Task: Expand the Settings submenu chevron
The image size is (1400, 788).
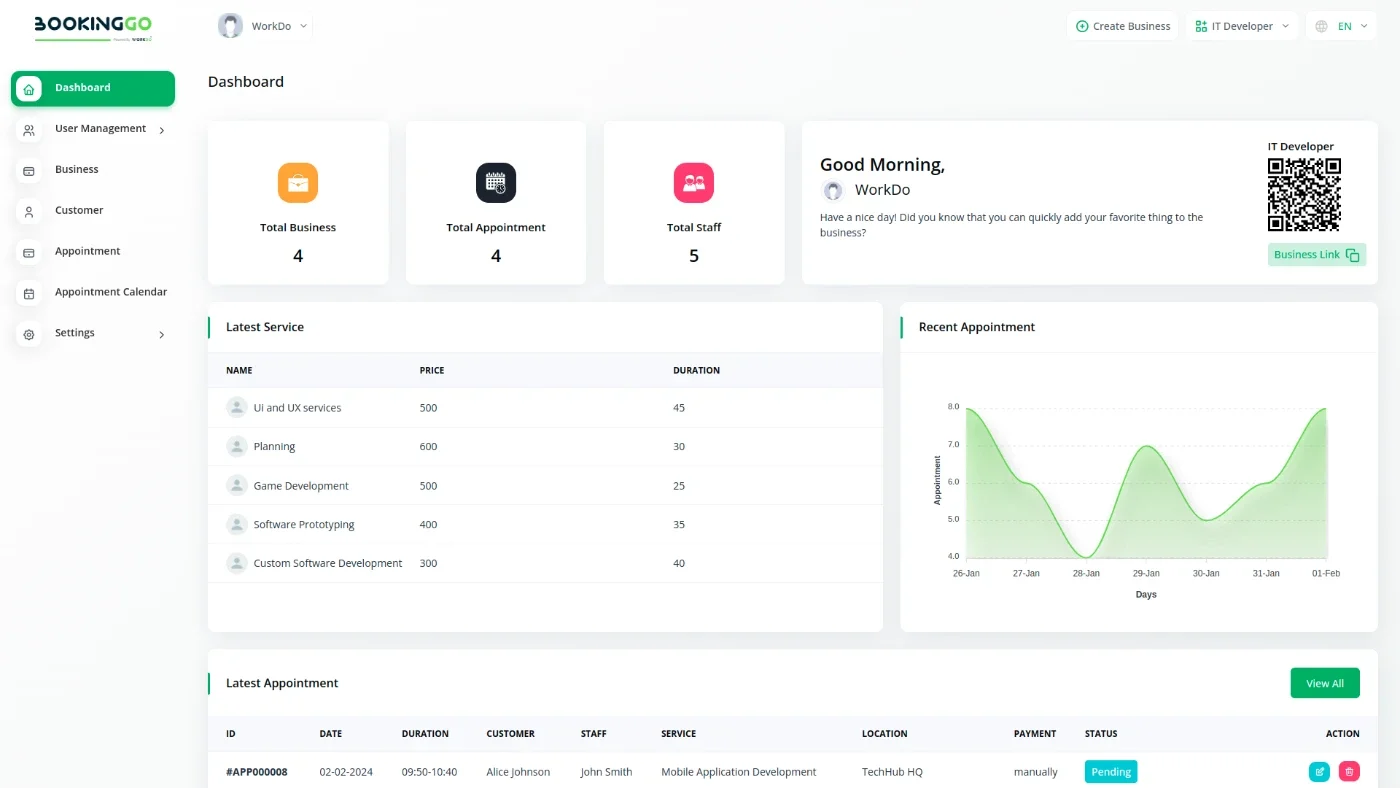Action: 162,335
